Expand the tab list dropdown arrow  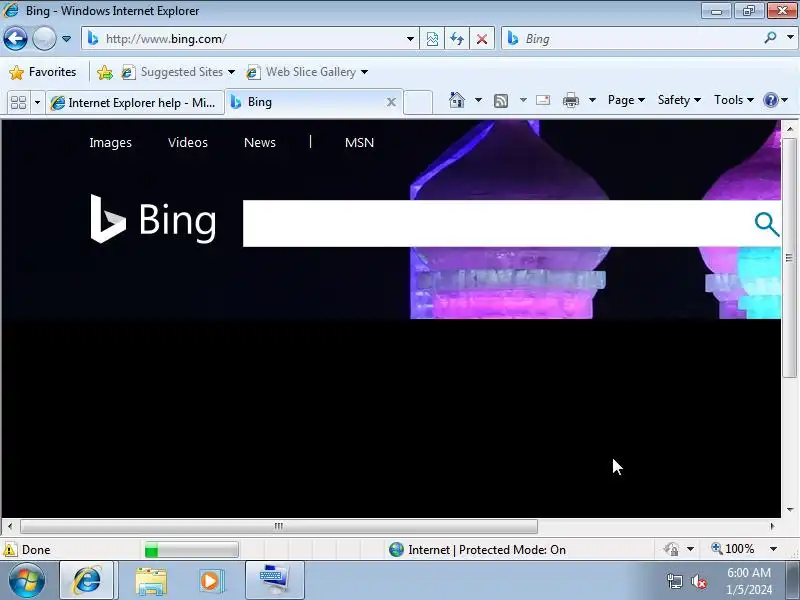[37, 103]
